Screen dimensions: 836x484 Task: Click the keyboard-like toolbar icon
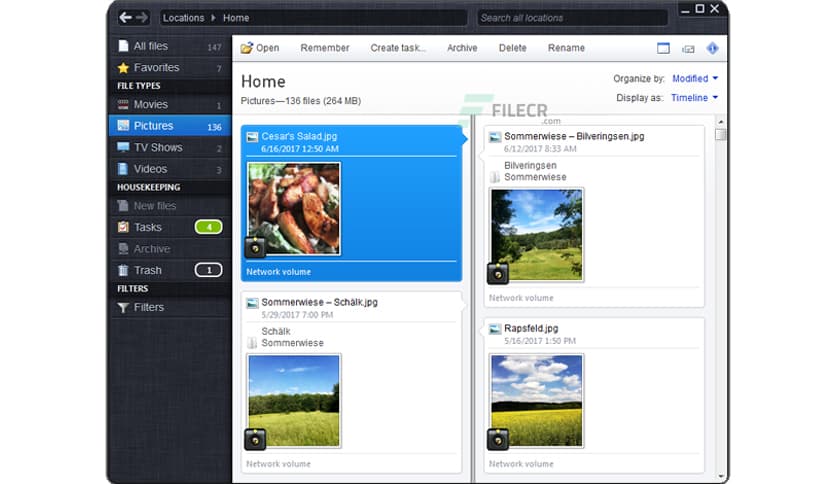click(688, 49)
